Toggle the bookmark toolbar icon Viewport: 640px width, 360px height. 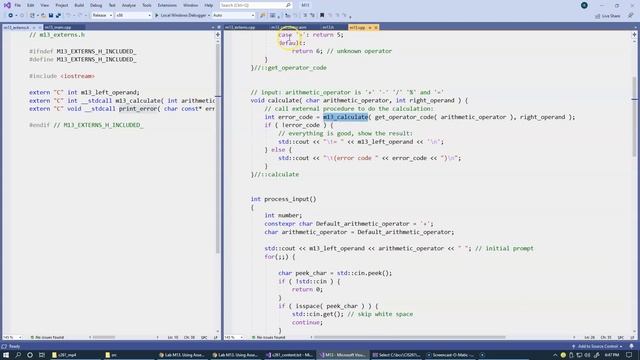322,16
